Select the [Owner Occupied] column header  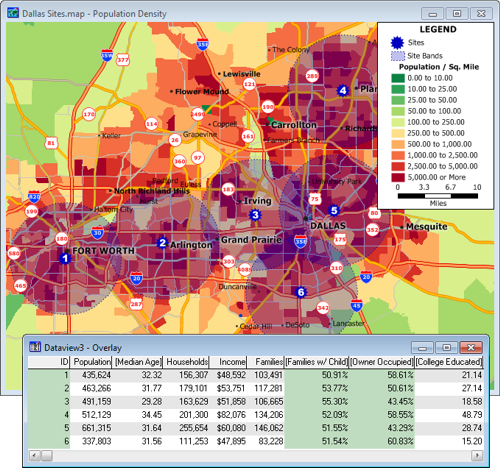[381, 362]
